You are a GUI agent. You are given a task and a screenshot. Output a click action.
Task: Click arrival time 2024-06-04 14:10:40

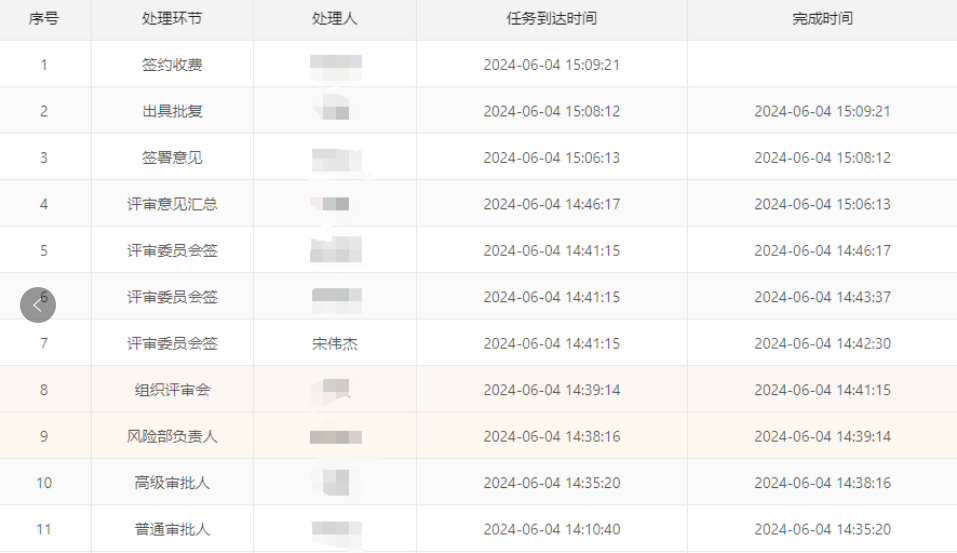(551, 529)
